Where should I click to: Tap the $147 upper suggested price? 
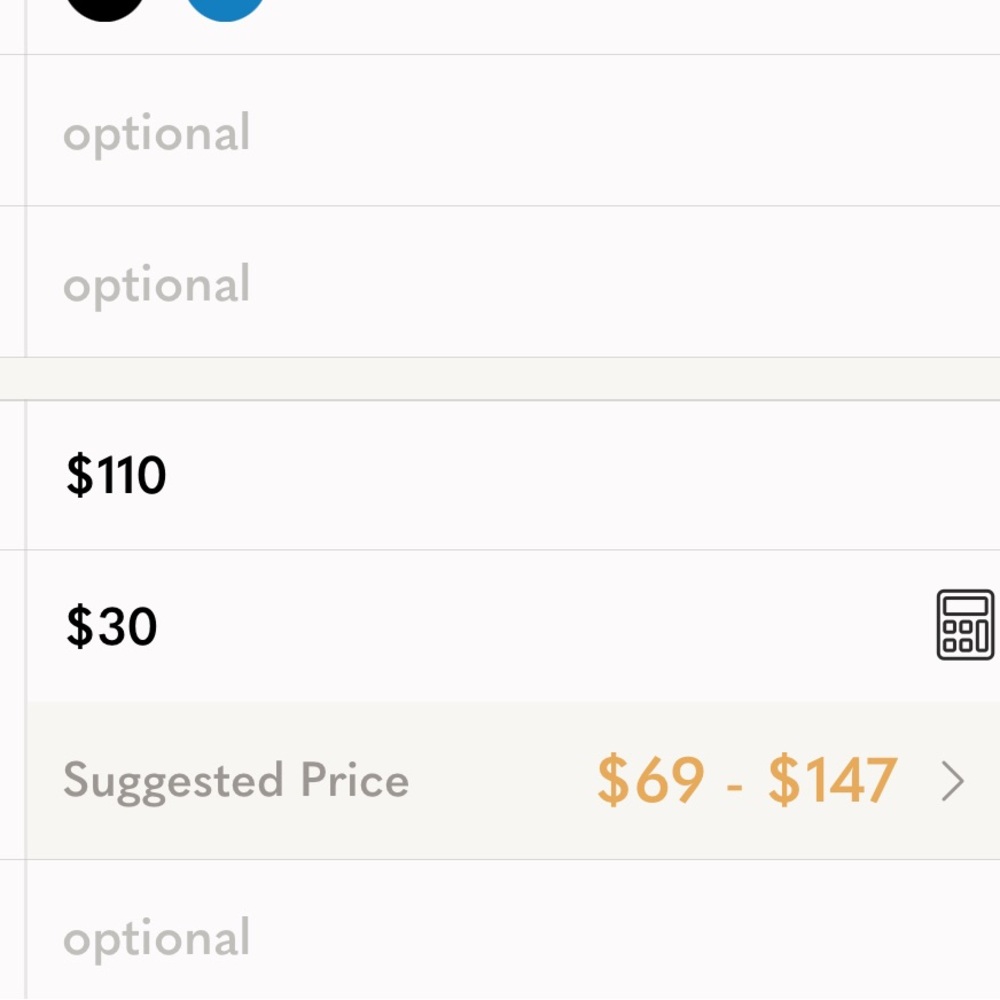coord(832,781)
